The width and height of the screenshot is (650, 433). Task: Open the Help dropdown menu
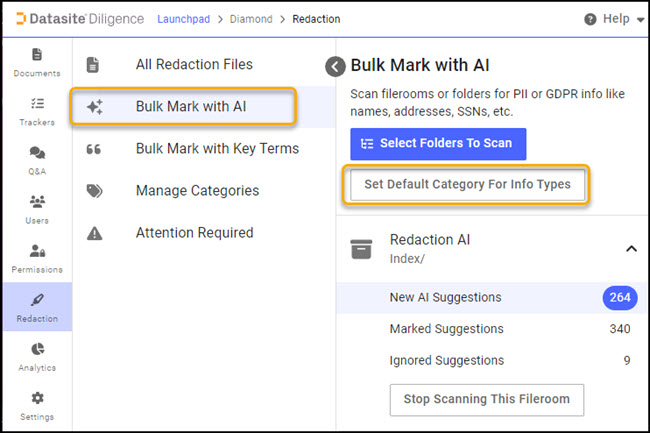coord(614,19)
